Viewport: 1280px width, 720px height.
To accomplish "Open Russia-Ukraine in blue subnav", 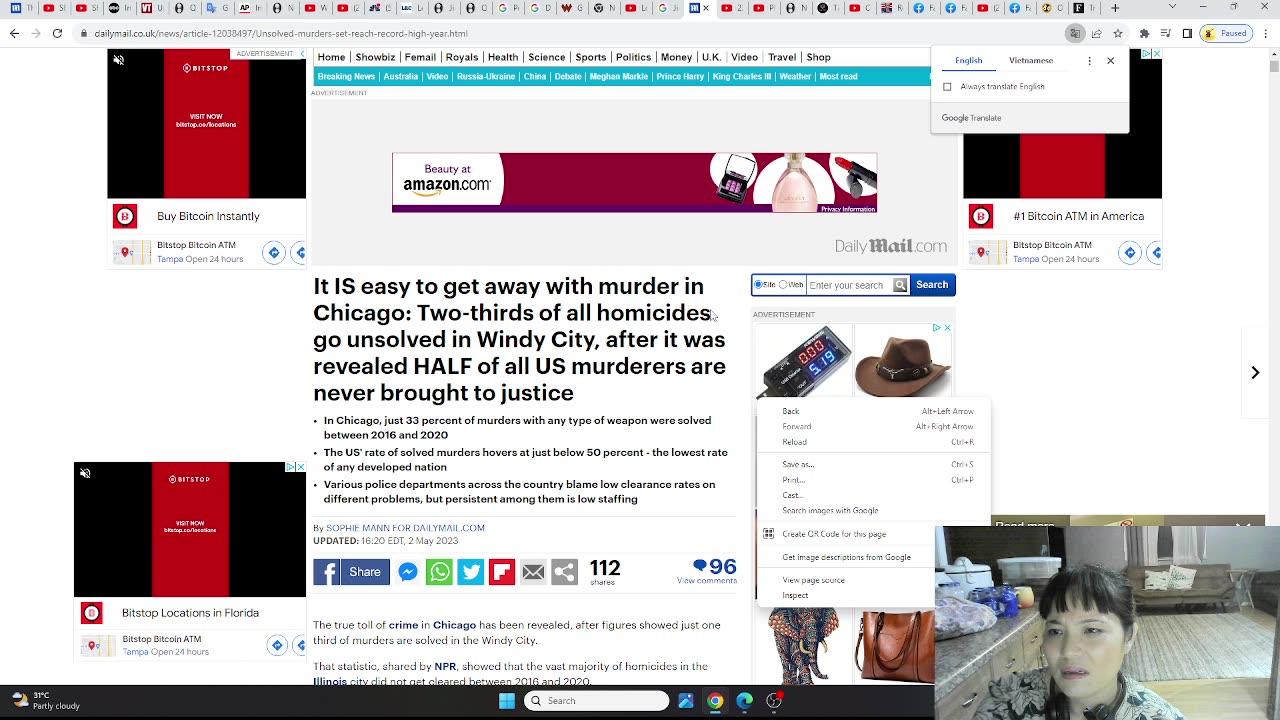I will coord(486,77).
